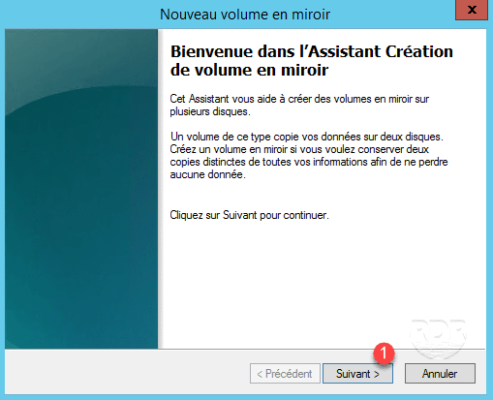Image resolution: width=493 pixels, height=400 pixels.
Task: Click the line starting copies distinctes de toutes
Action: 309,162
